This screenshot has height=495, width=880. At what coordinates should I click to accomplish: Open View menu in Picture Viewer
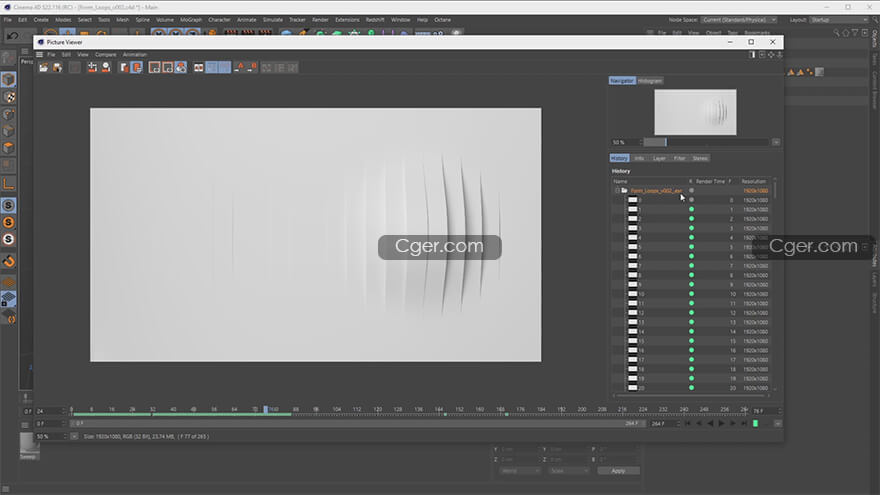[82, 54]
